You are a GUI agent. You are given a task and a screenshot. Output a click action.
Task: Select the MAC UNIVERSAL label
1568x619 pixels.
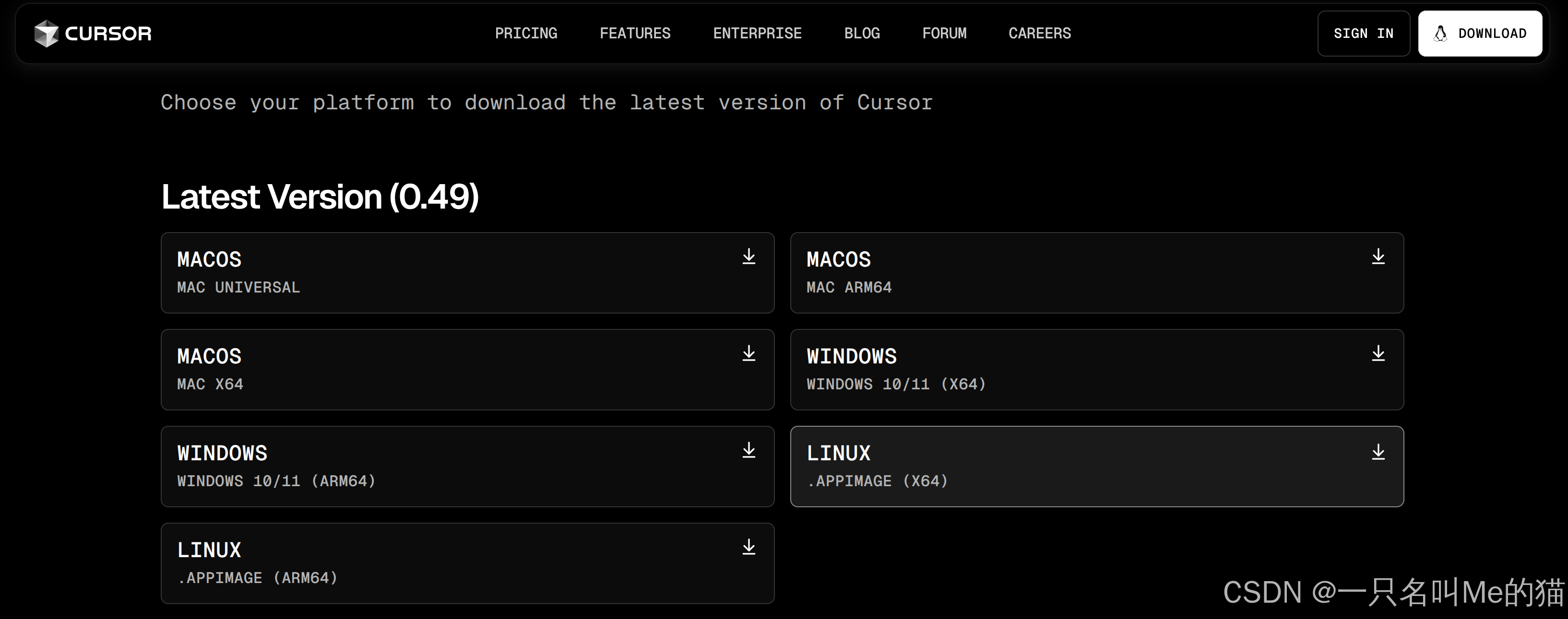pyautogui.click(x=238, y=287)
